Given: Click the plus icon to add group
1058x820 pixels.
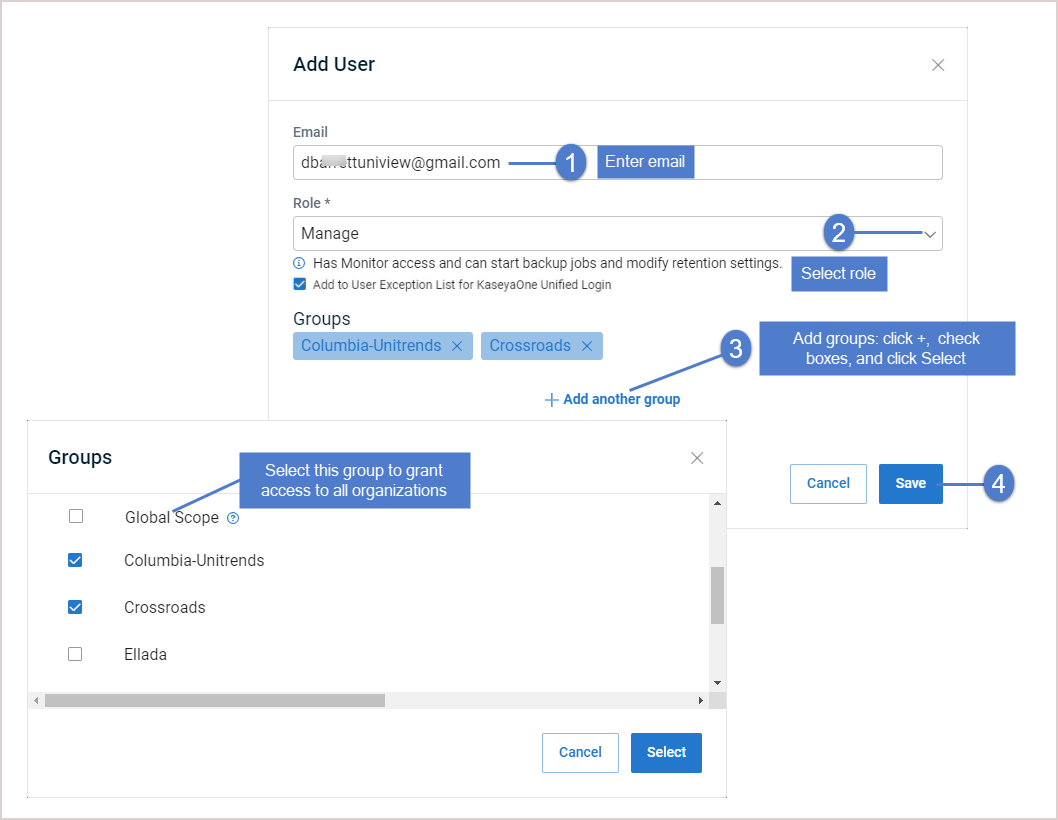Looking at the screenshot, I should coord(551,400).
